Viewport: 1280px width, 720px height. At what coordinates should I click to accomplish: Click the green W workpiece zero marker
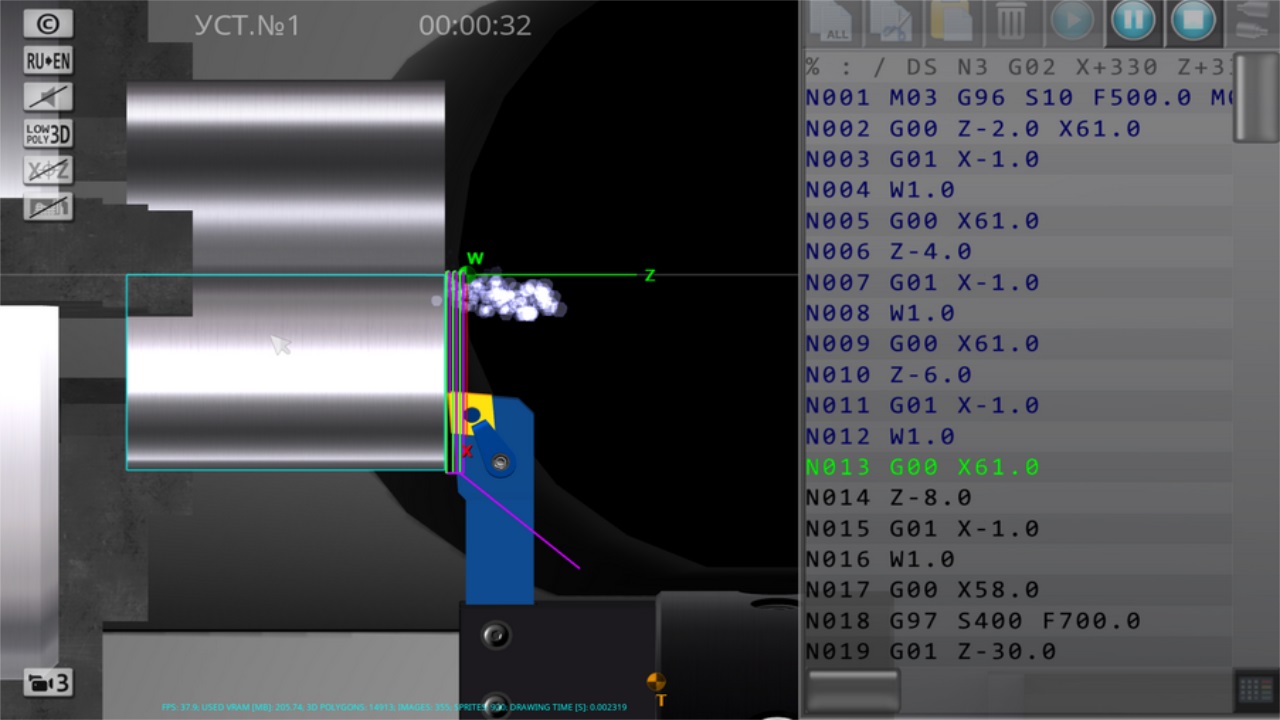(x=474, y=259)
